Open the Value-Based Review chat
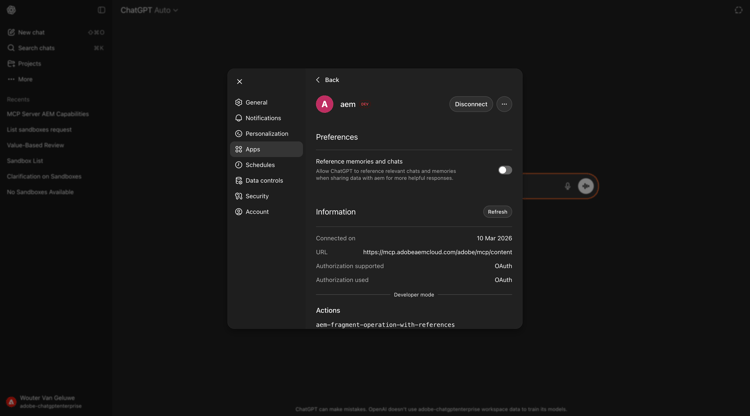Viewport: 750px width, 416px height. [x=35, y=145]
